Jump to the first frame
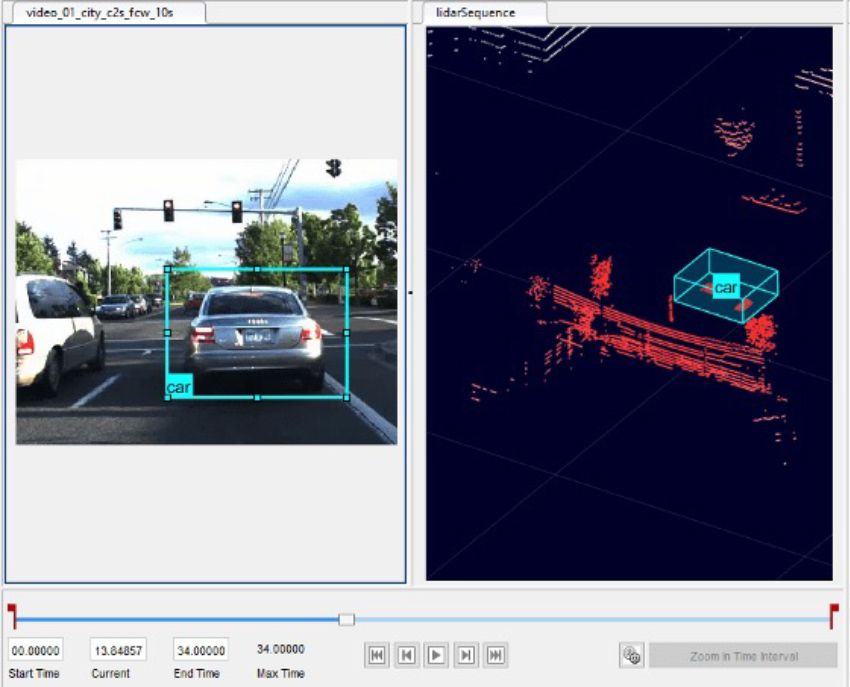 pyautogui.click(x=378, y=654)
